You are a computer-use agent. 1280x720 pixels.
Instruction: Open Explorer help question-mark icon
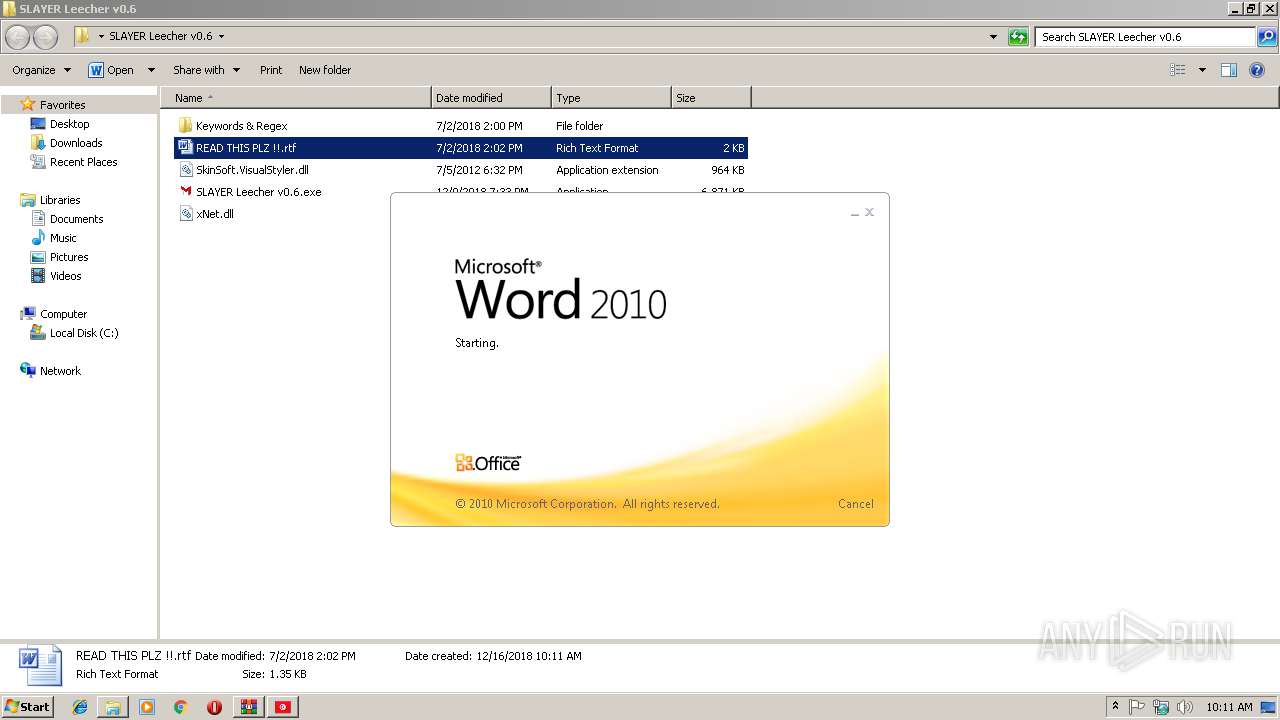pyautogui.click(x=1257, y=70)
